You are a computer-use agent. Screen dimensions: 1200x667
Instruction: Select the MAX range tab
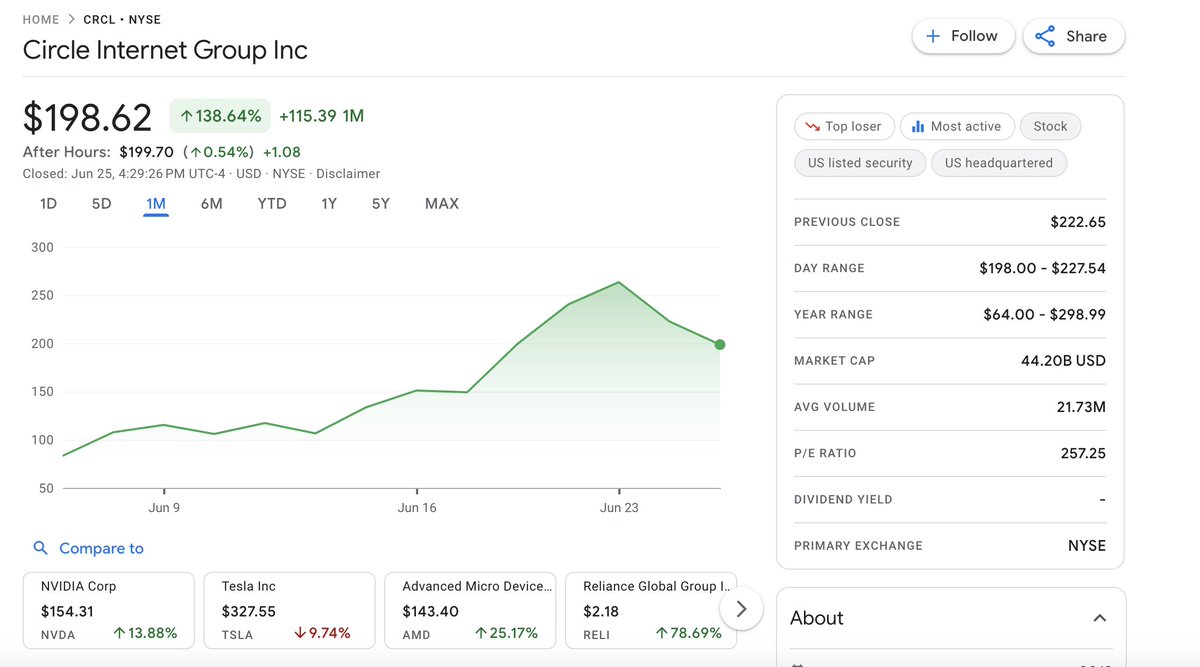click(442, 204)
